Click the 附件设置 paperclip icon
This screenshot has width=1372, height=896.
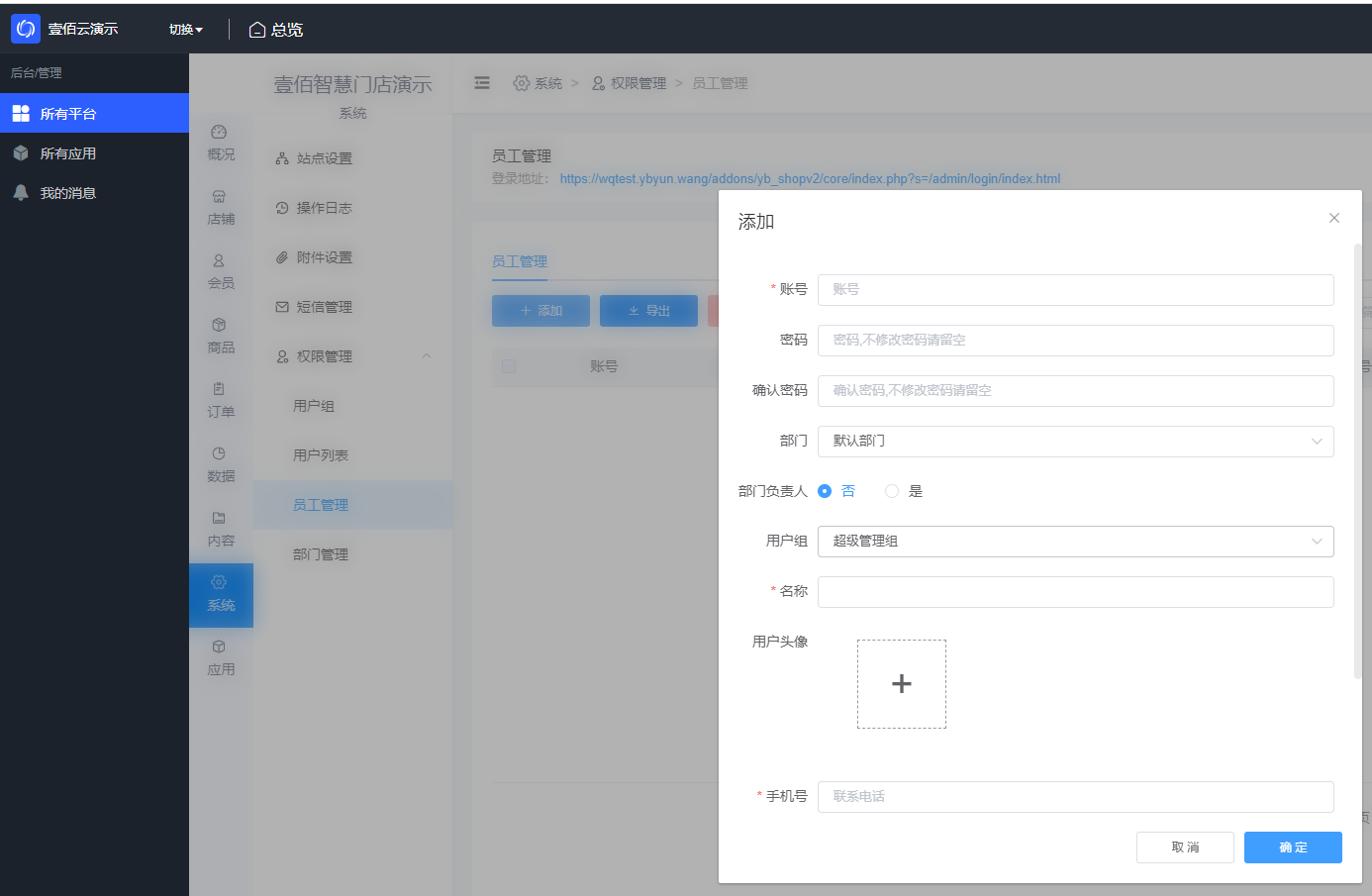[x=282, y=257]
